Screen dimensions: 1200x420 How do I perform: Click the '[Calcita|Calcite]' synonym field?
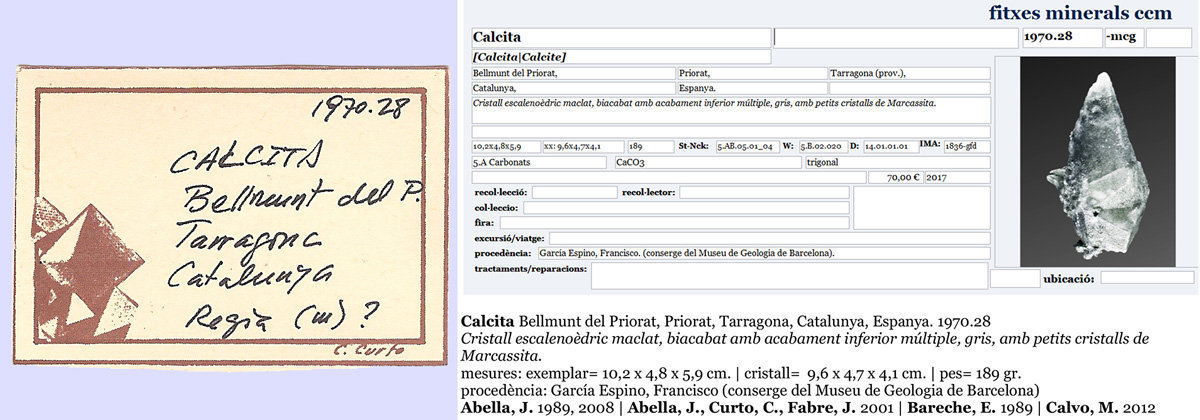coord(620,57)
